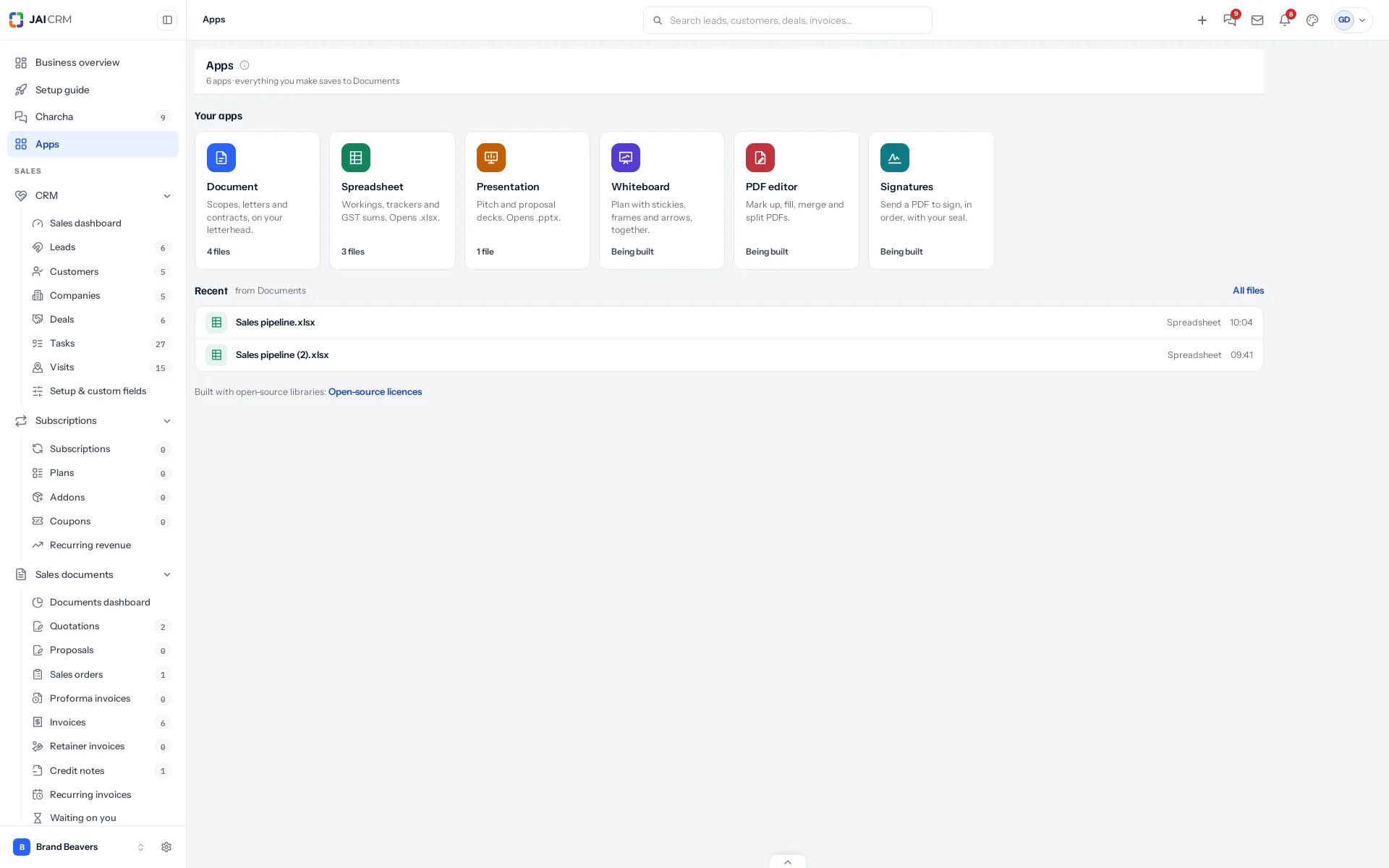Open the Document app icon
The height and width of the screenshot is (868, 1389).
[221, 158]
